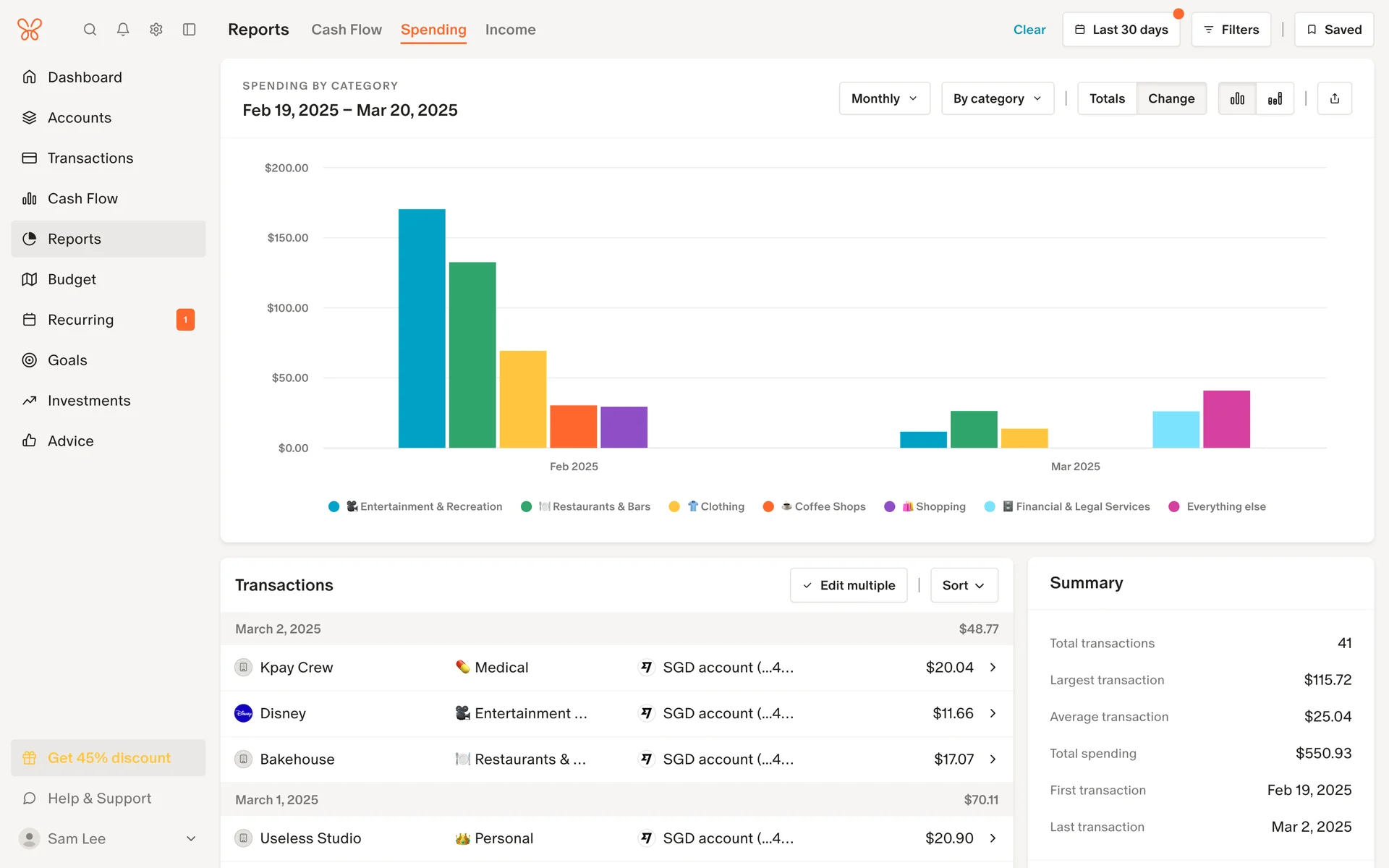
Task: Select the stacked bar chart icon
Action: click(1275, 98)
